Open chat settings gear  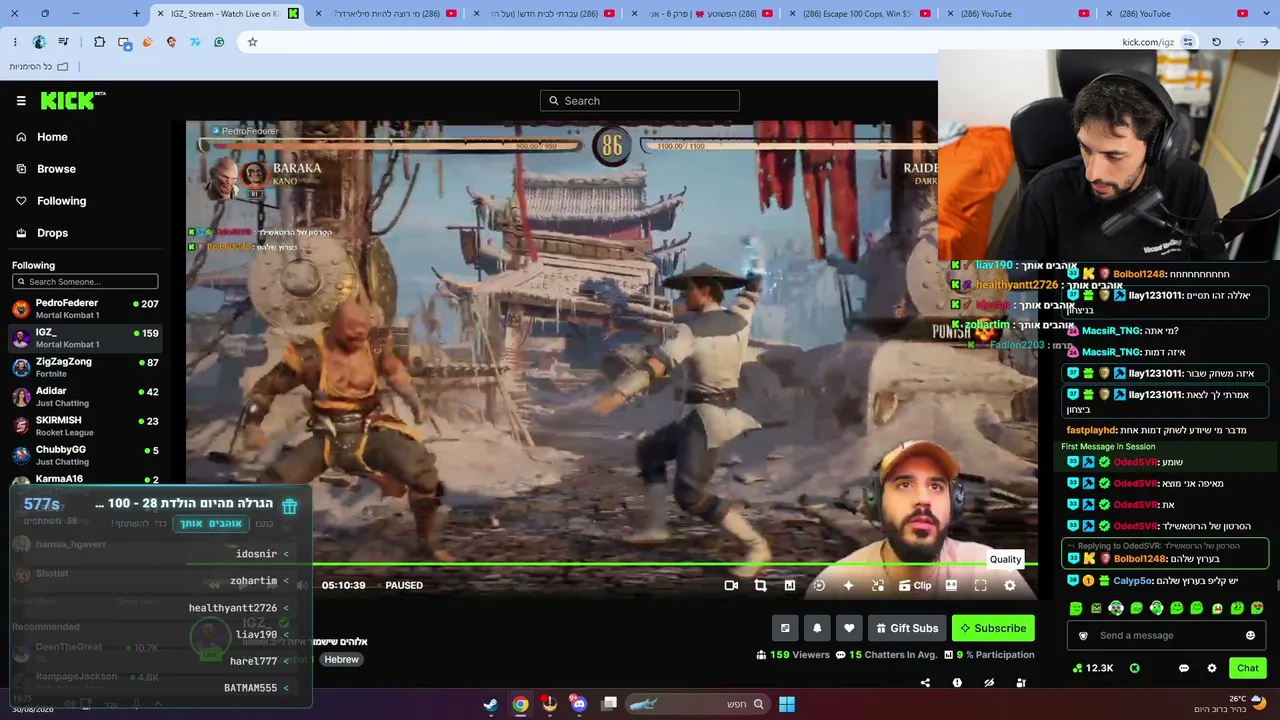coord(1212,668)
